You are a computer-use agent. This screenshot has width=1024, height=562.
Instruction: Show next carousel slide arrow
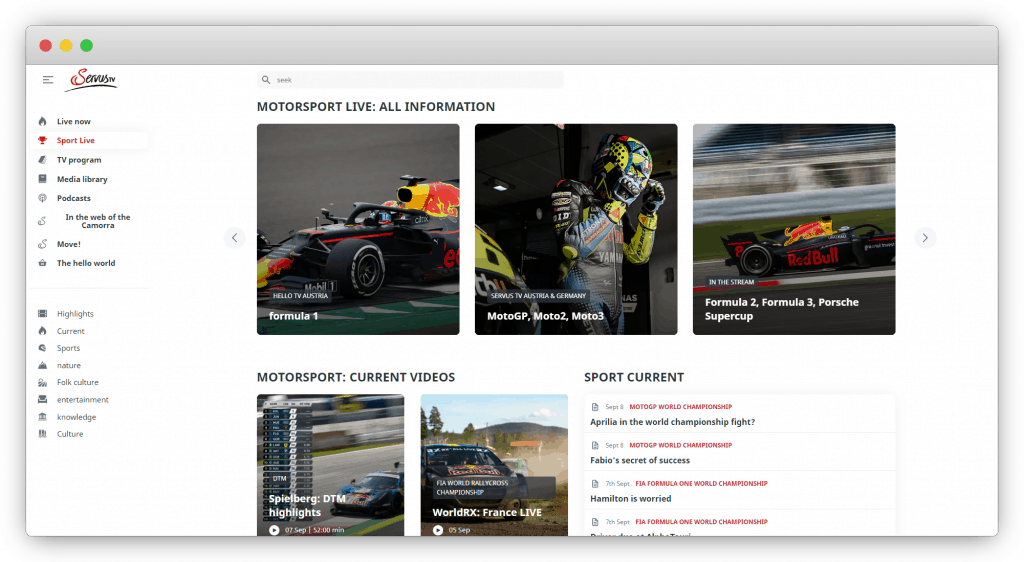[x=925, y=238]
